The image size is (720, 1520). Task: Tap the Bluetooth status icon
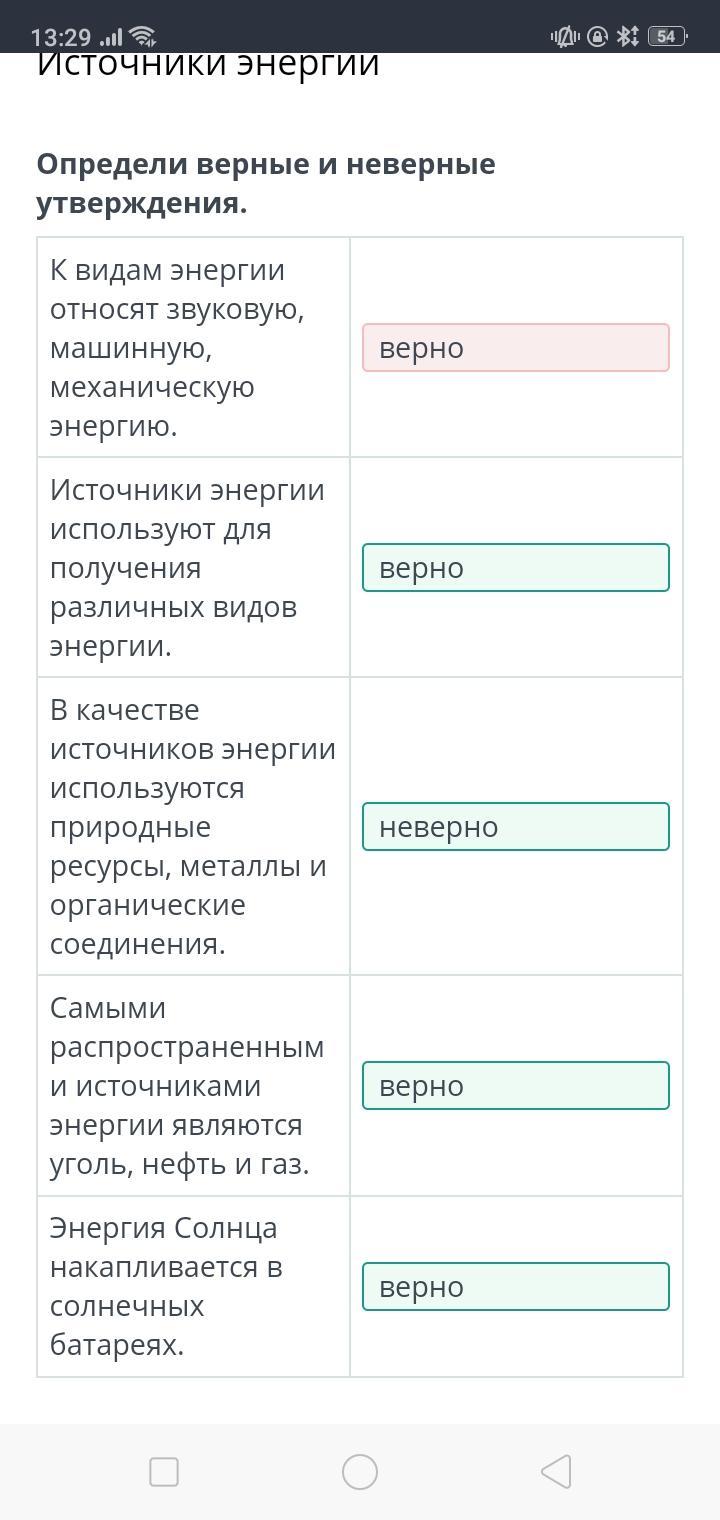[627, 37]
